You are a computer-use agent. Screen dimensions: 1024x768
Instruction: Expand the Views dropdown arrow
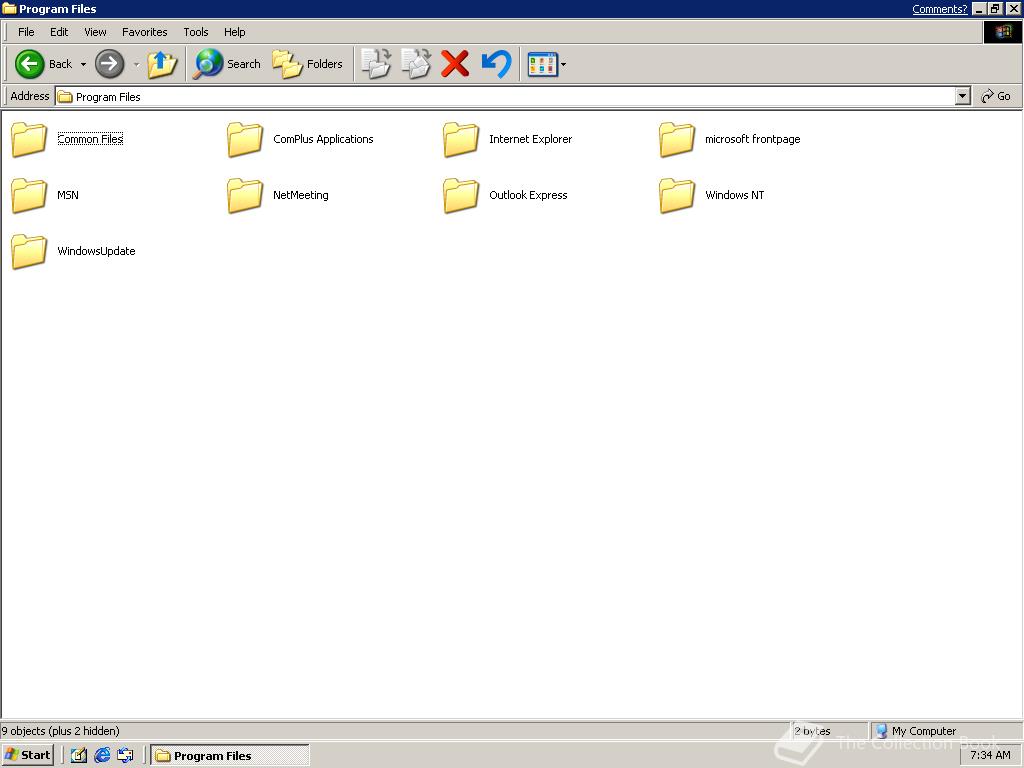click(563, 64)
